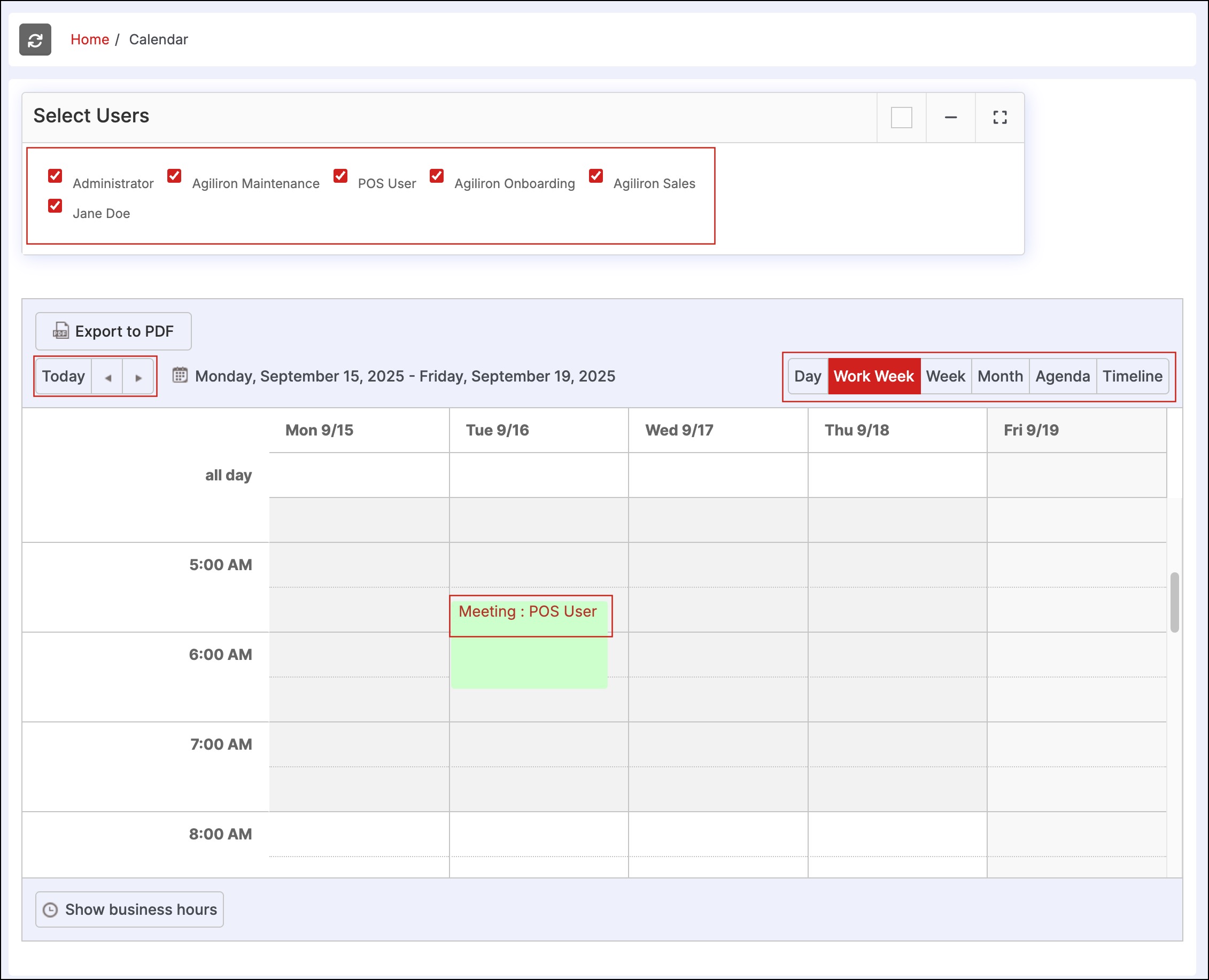Uncheck the Agiliron Maintenance checkbox
Screen dimensions: 1209x980
click(x=174, y=176)
